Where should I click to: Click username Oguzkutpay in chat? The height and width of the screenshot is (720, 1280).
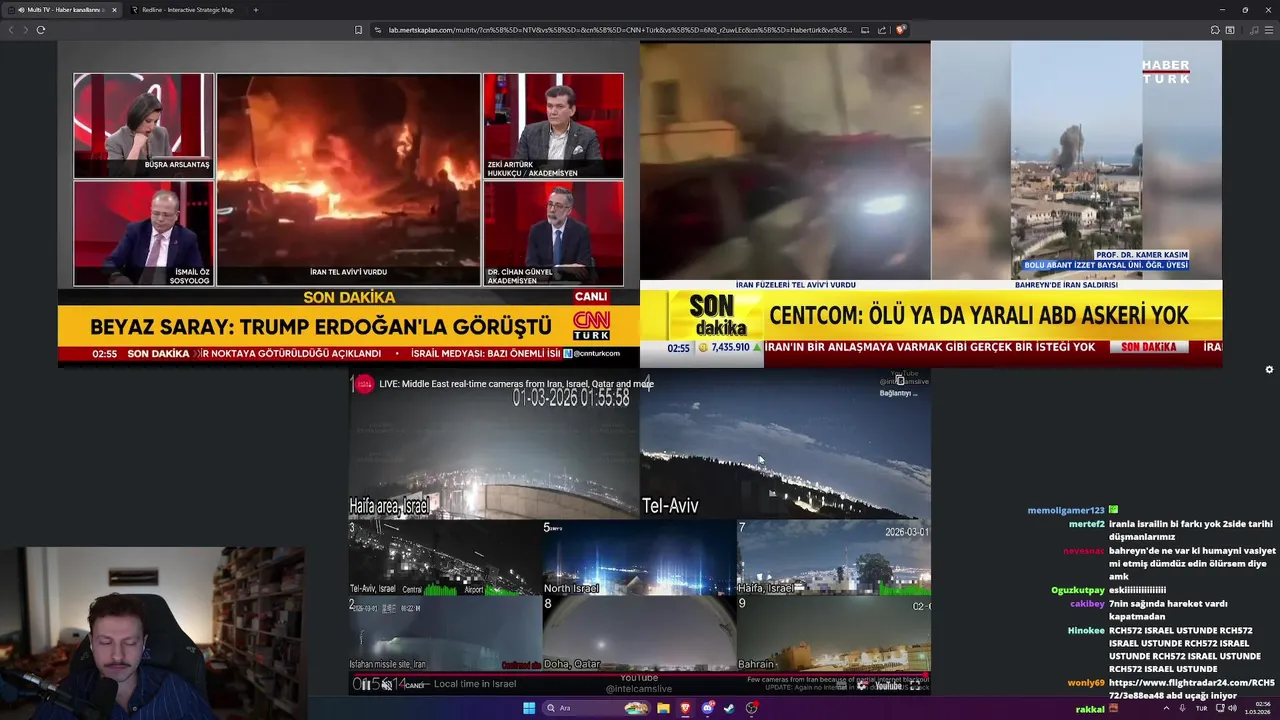click(1078, 590)
